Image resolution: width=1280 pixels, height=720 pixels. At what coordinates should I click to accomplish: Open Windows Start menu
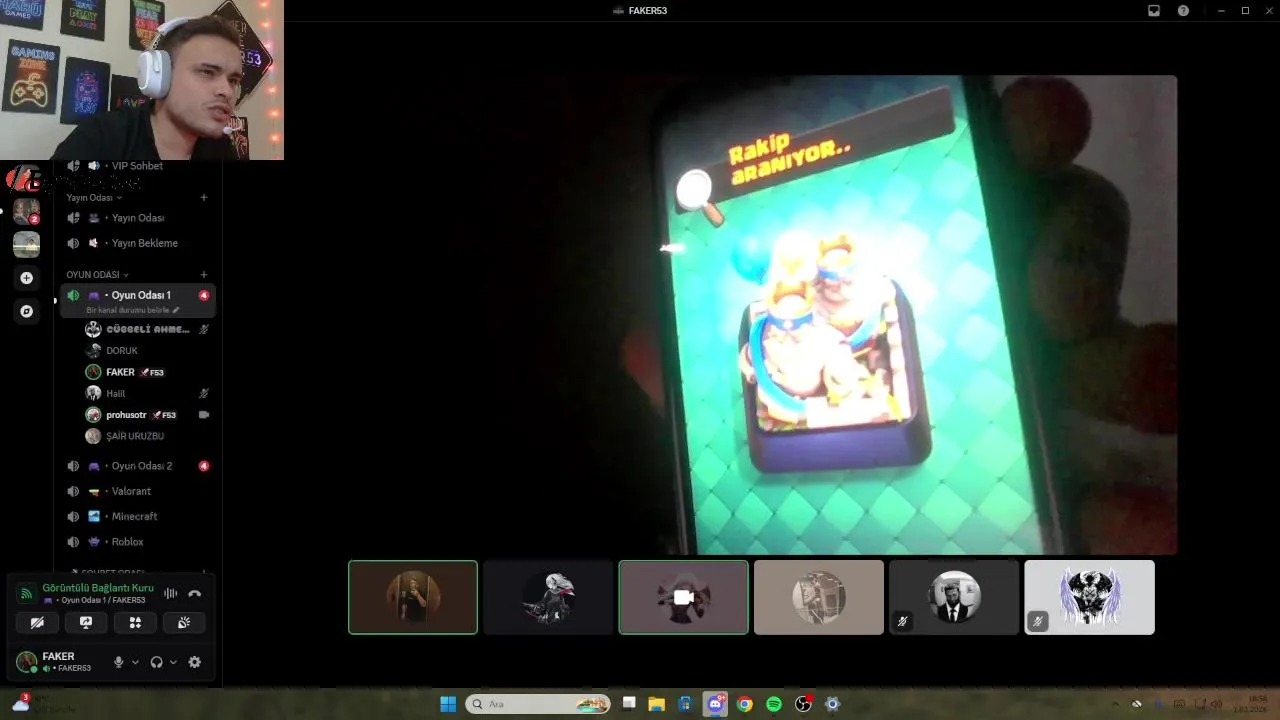448,704
